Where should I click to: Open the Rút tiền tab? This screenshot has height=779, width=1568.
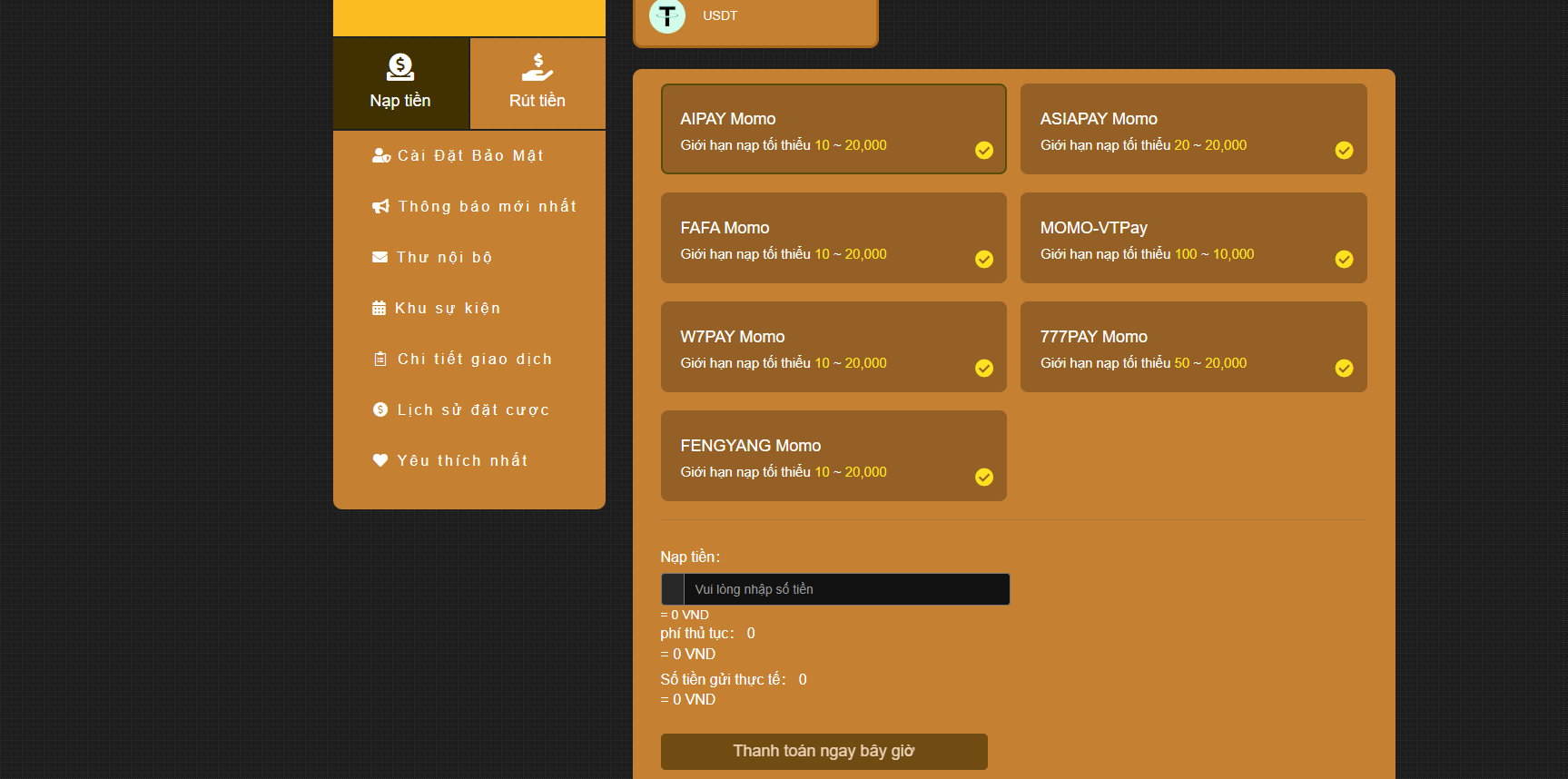click(x=537, y=84)
